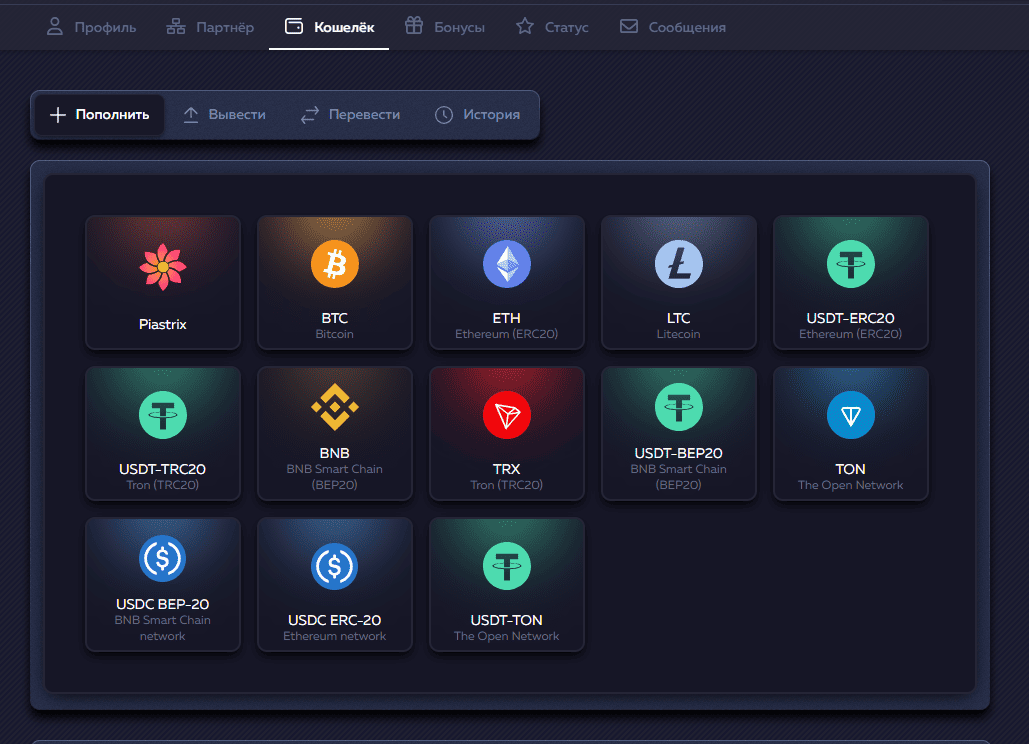Click the LTC label text

click(x=679, y=318)
